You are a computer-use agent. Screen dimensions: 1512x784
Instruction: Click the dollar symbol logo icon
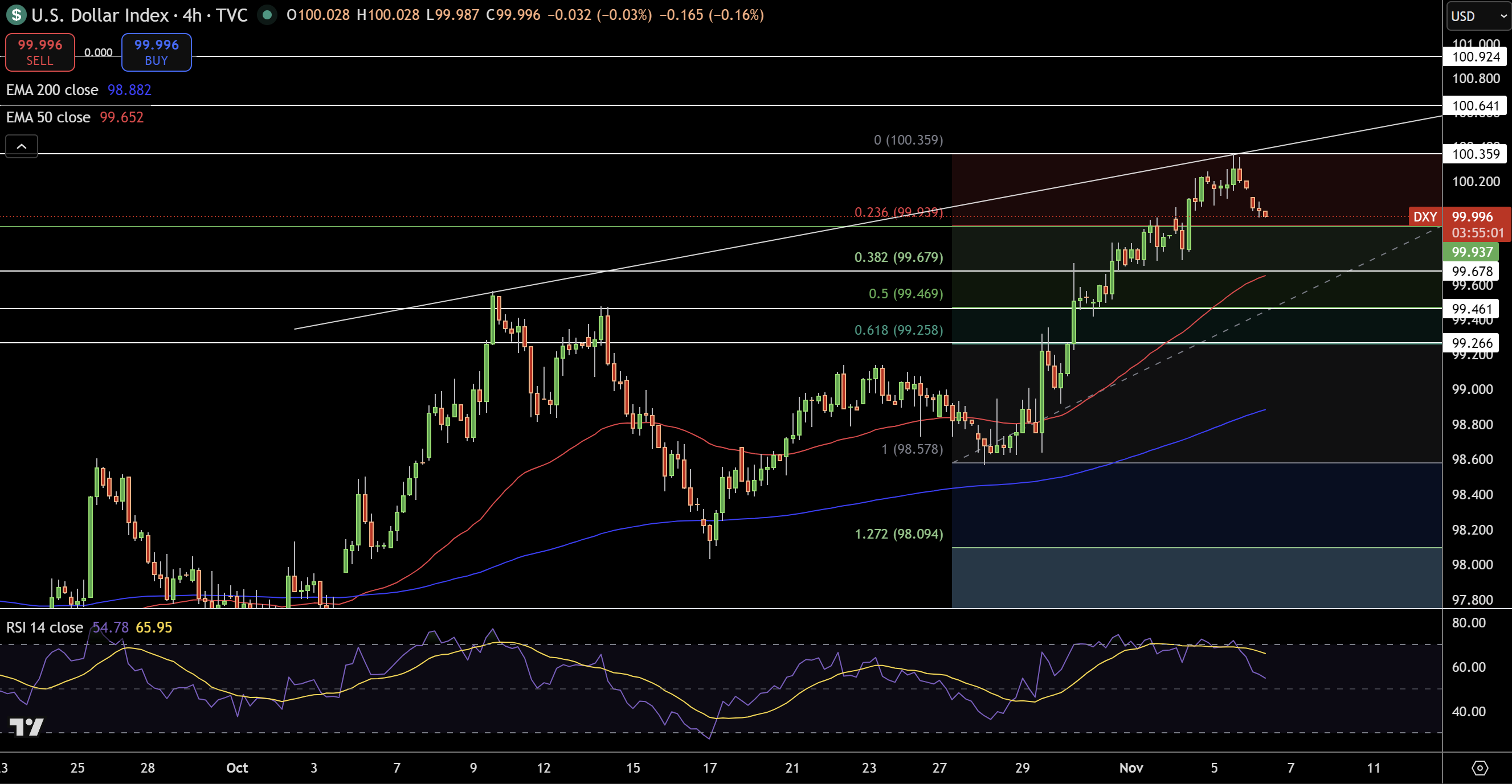point(16,15)
